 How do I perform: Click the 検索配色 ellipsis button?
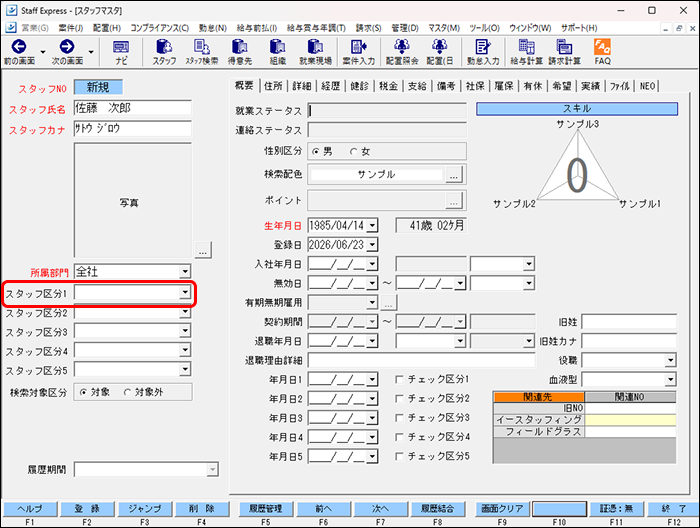(454, 175)
